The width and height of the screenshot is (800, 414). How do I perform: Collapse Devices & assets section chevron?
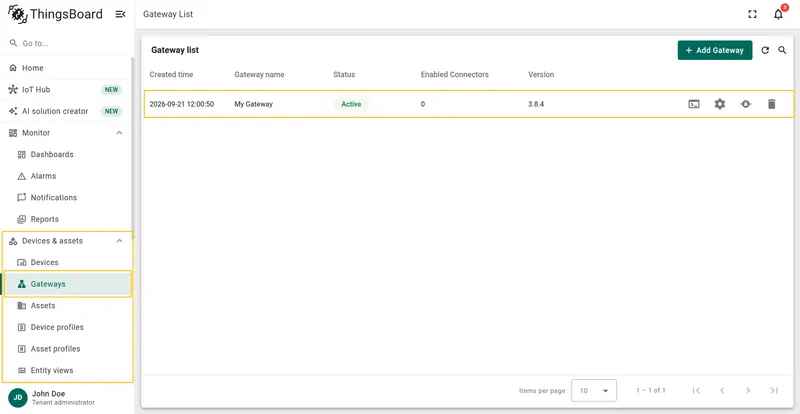[119, 240]
